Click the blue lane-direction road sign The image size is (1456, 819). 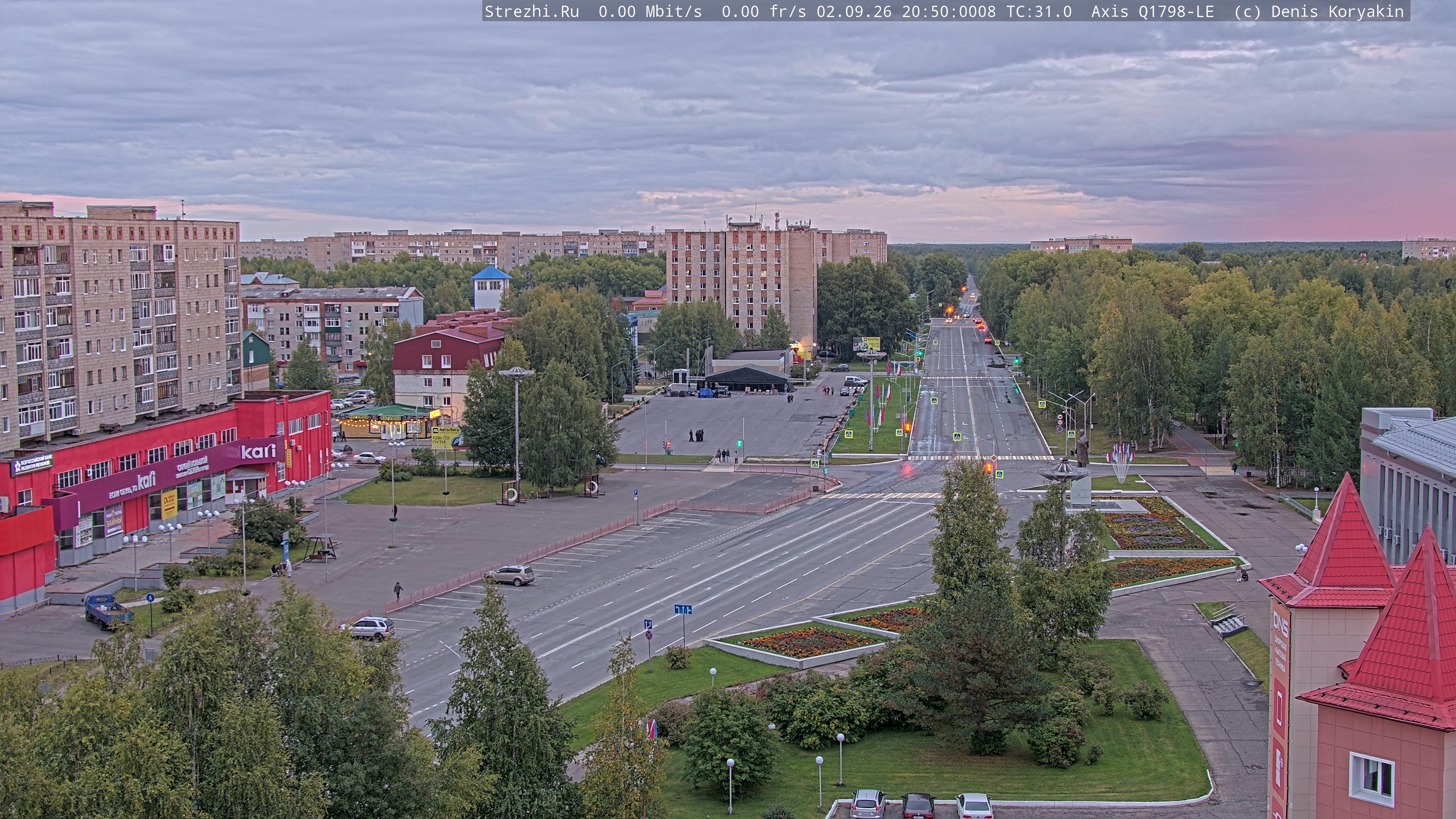pos(683,609)
